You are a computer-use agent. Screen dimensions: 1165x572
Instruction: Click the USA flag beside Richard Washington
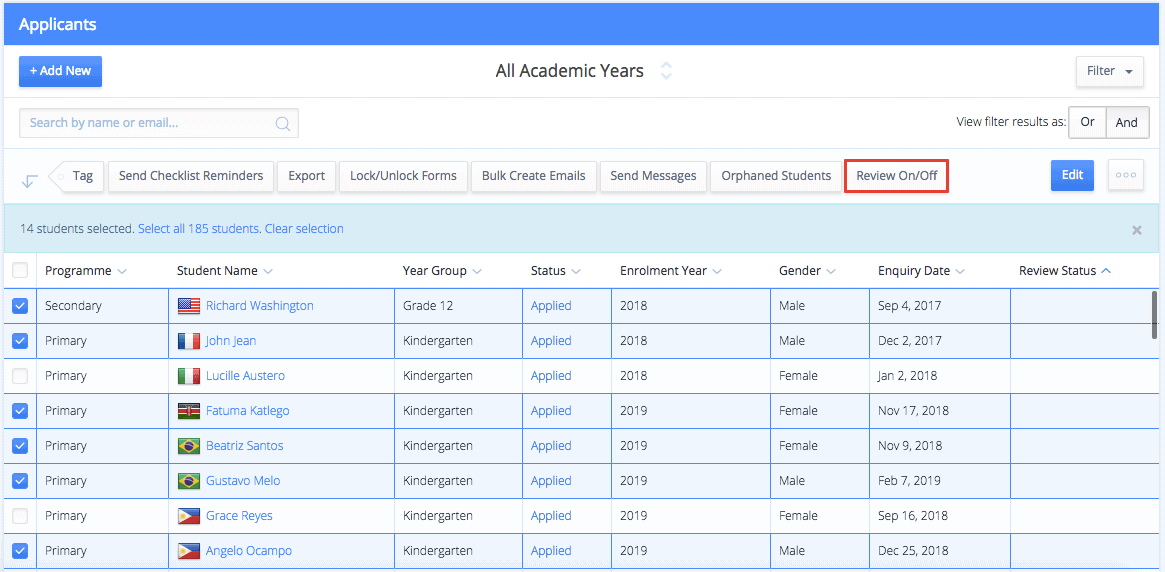[x=189, y=306]
